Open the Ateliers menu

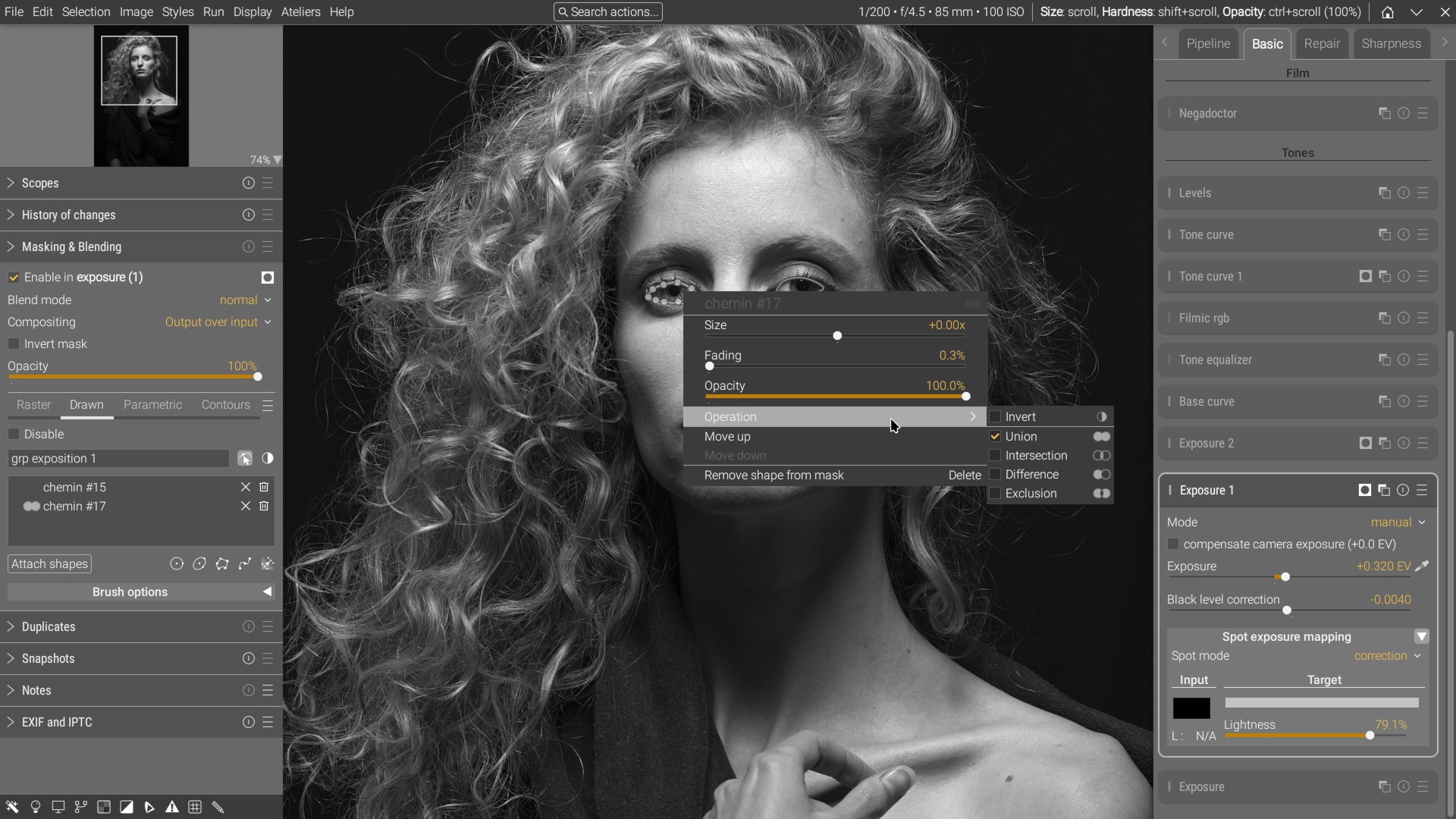tap(300, 12)
